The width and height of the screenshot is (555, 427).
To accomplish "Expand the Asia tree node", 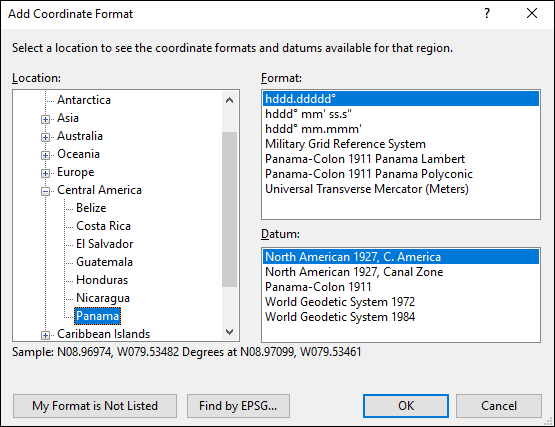I will [45, 119].
